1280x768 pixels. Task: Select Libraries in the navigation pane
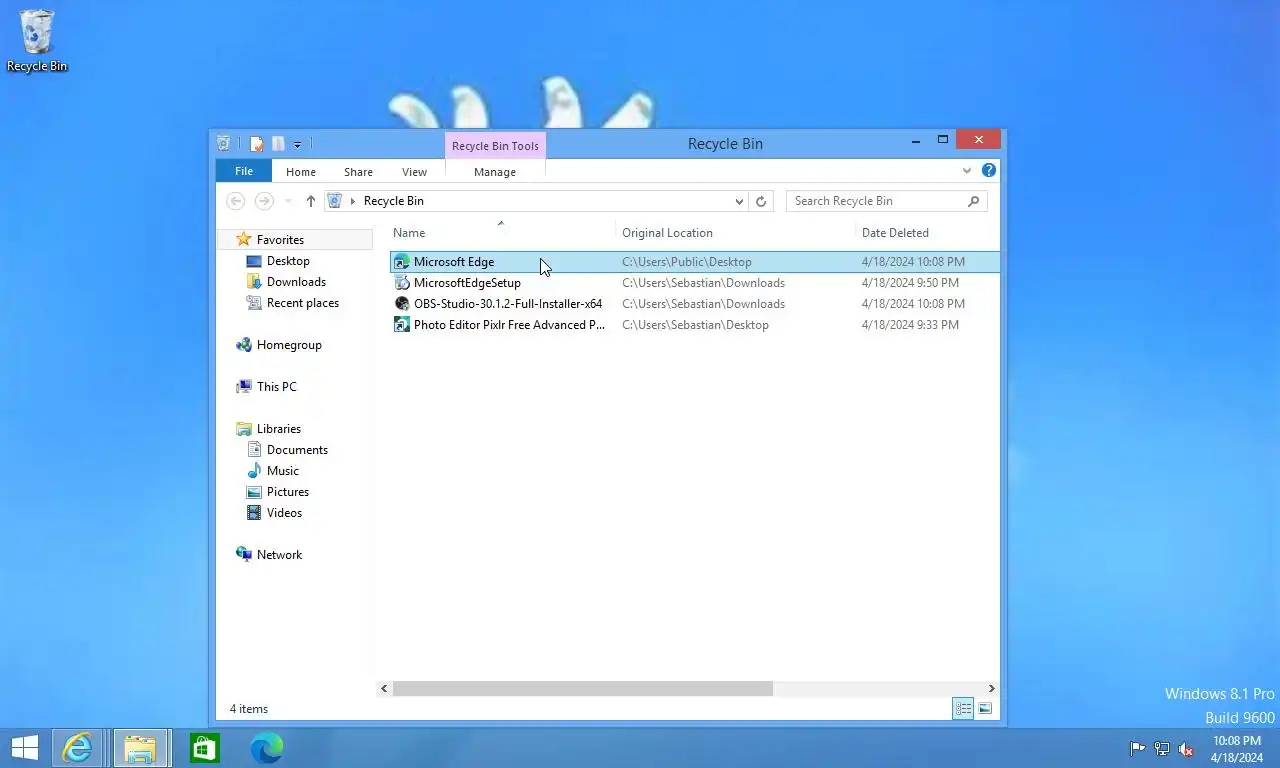pyautogui.click(x=278, y=429)
